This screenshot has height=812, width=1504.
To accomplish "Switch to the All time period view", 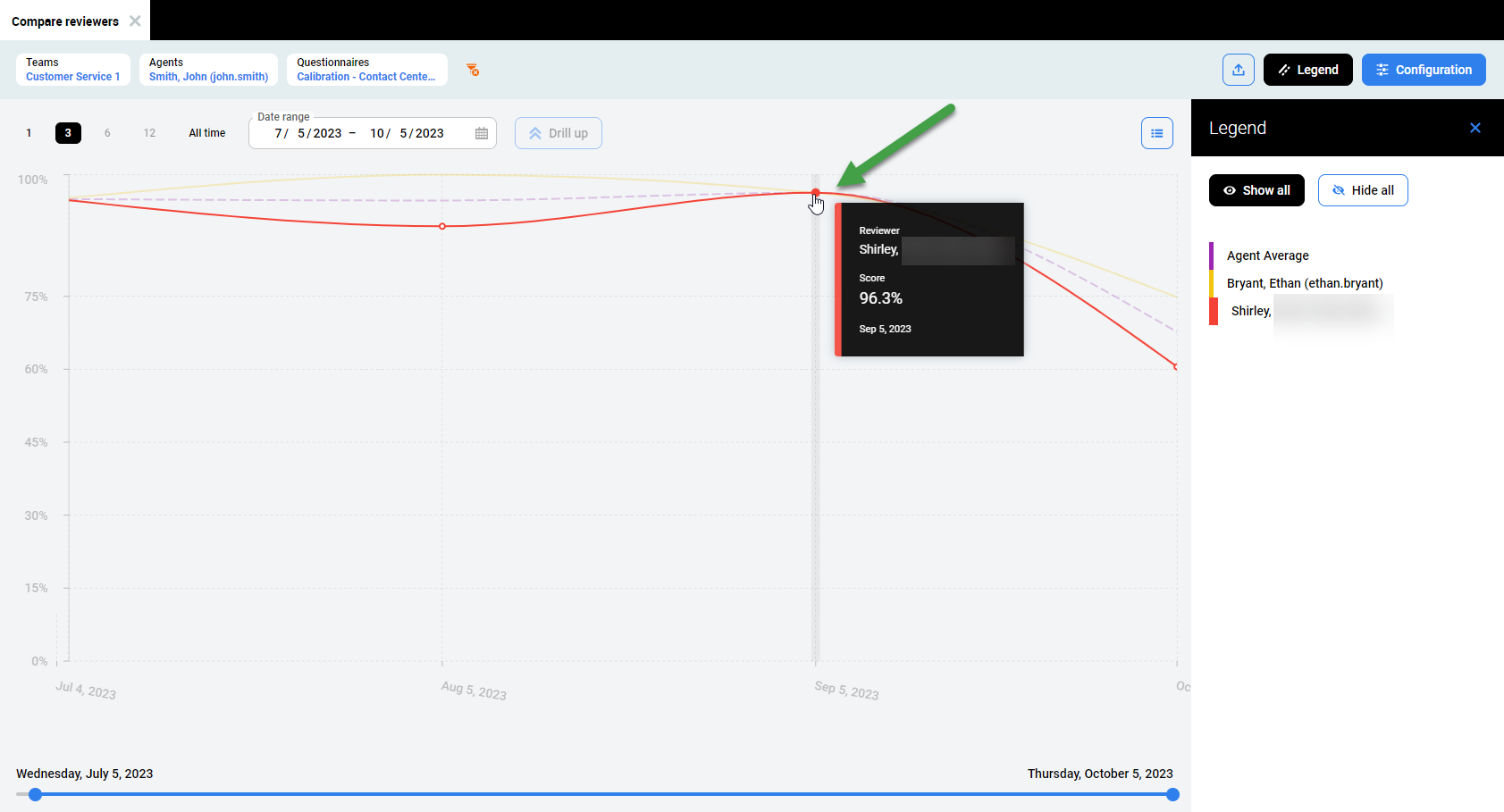I will 206,132.
